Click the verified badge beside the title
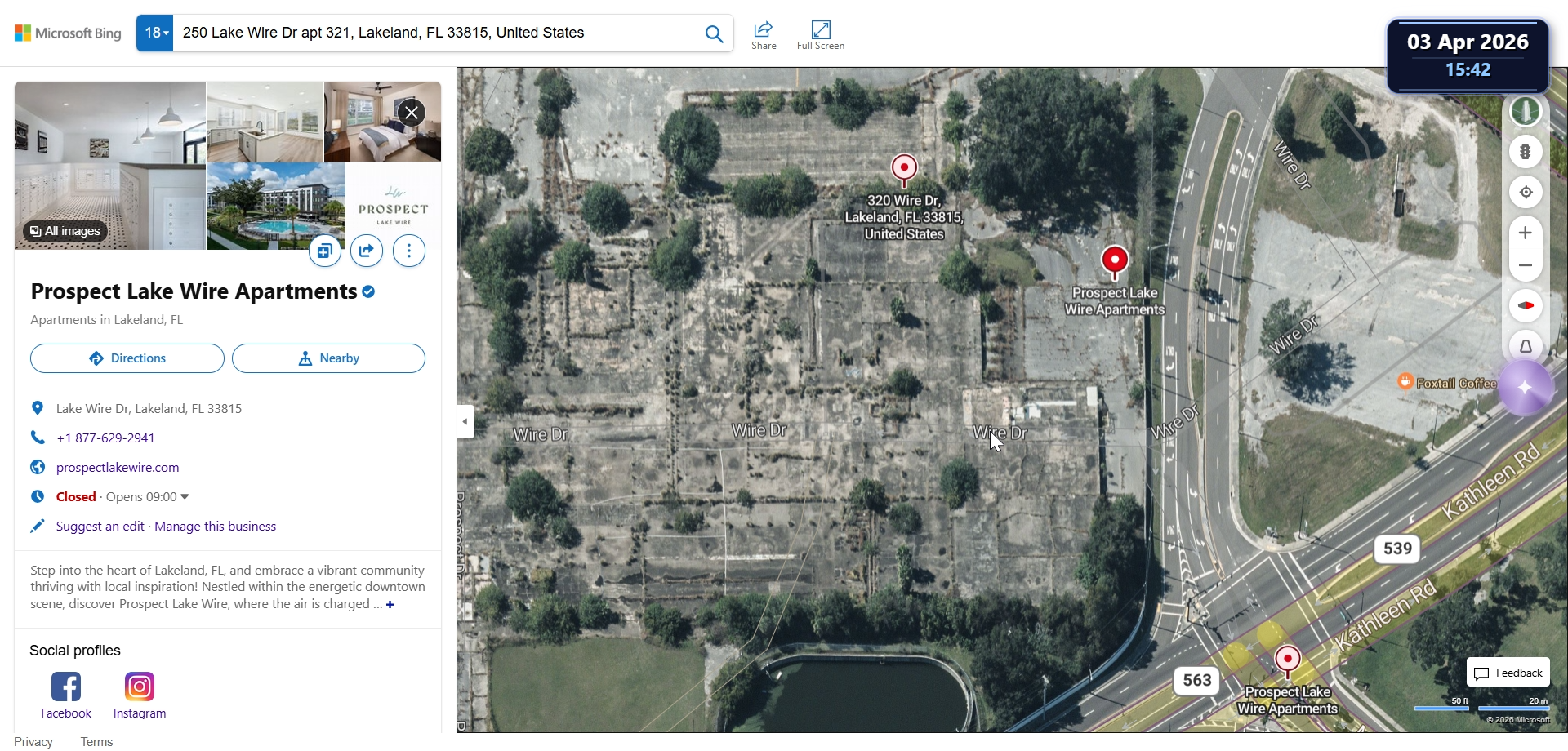 tap(368, 291)
